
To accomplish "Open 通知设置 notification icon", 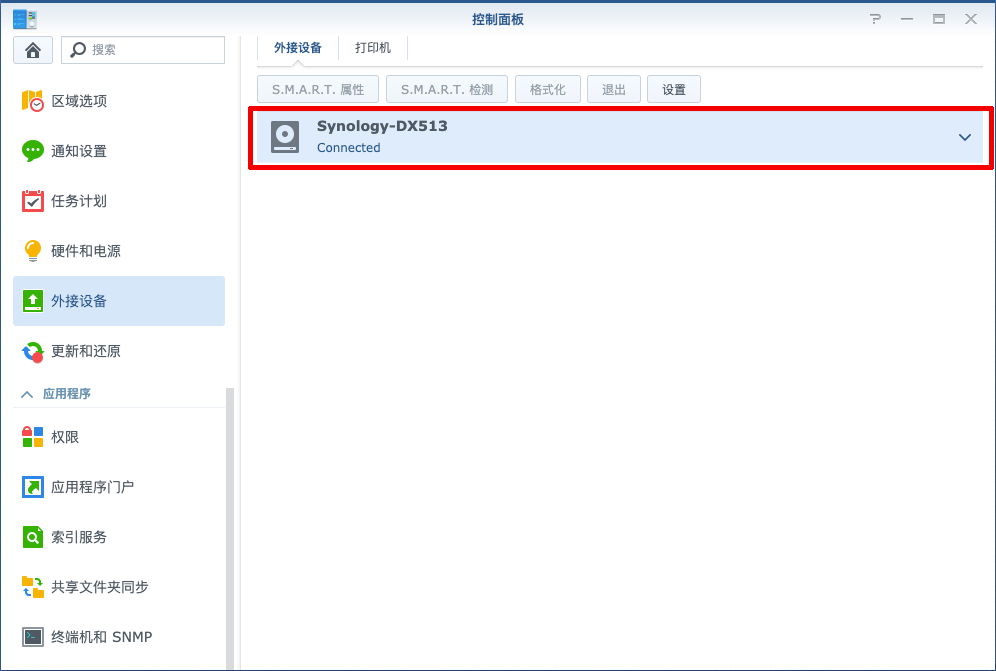I will coord(33,151).
